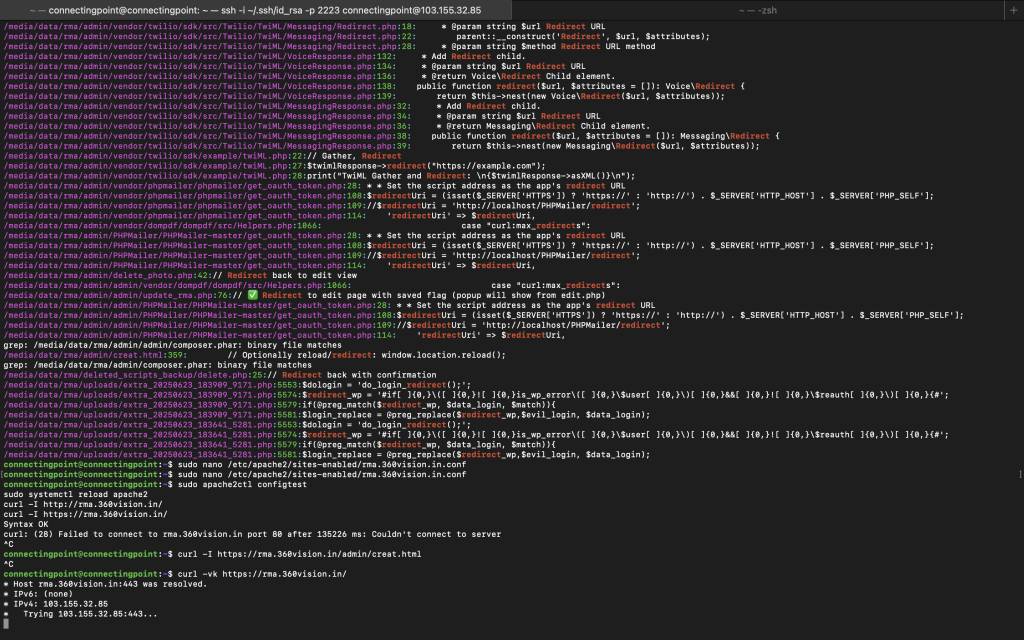
Task: Click the 'Syntax OK' output line
Action: coord(25,523)
